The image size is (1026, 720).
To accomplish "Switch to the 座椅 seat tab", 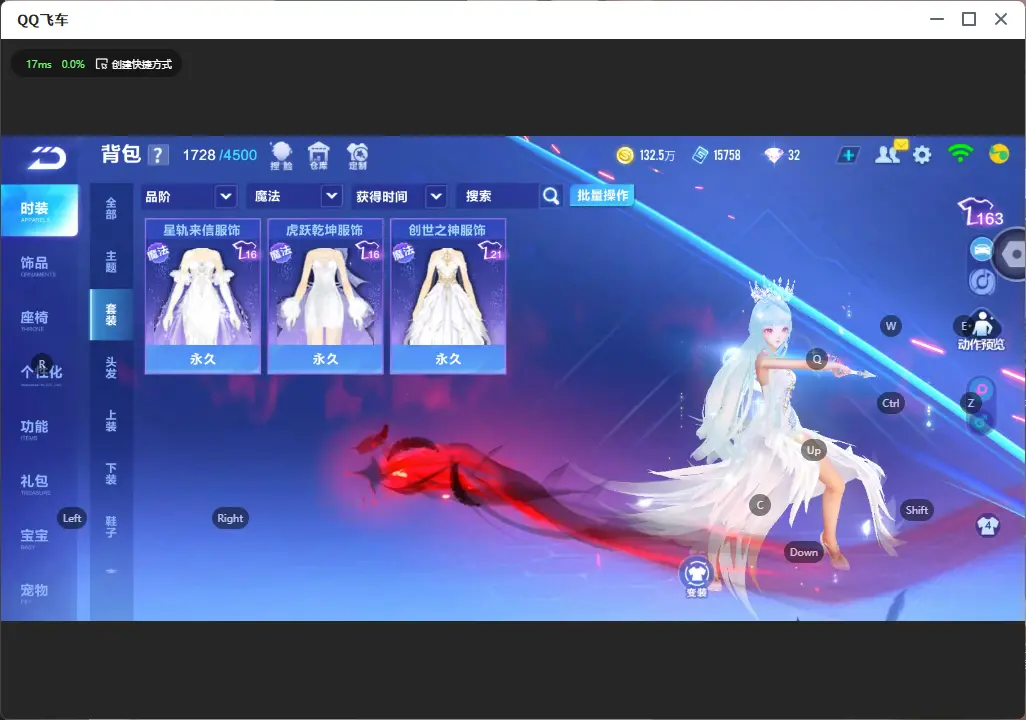I will [x=35, y=319].
